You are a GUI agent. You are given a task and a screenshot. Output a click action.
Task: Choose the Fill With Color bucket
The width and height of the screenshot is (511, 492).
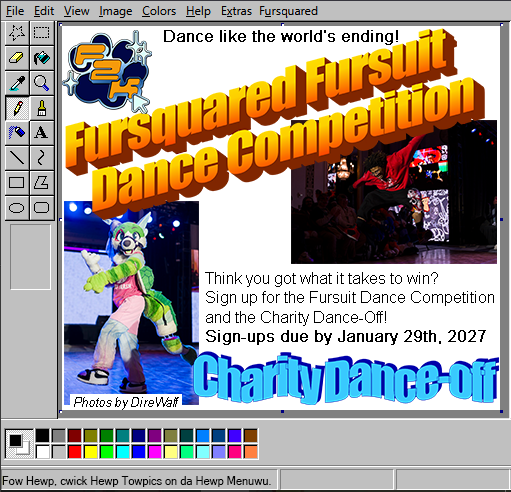[42, 58]
